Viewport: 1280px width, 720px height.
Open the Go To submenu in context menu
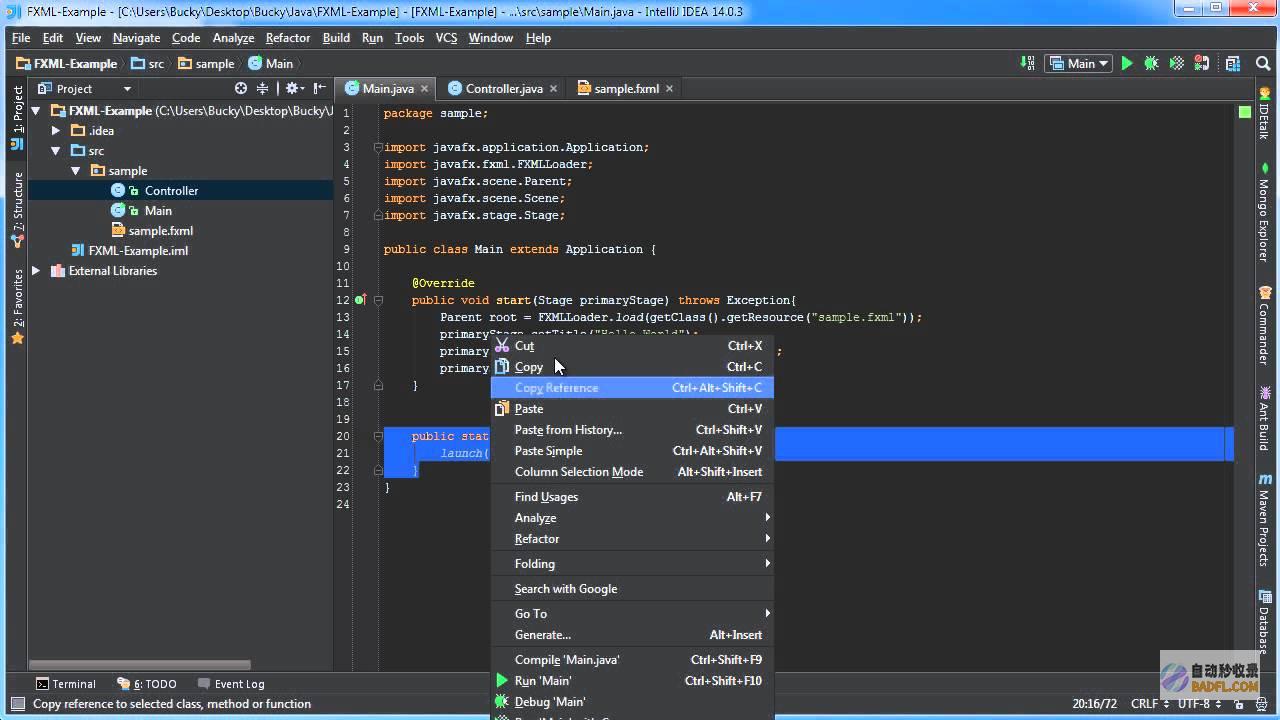[632, 614]
